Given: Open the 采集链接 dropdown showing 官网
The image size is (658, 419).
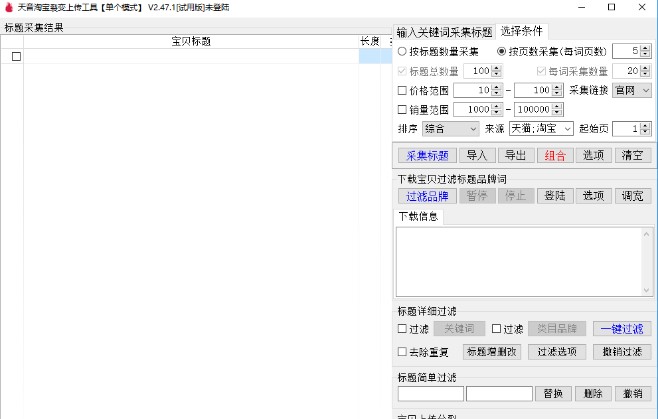Looking at the screenshot, I should (x=631, y=90).
